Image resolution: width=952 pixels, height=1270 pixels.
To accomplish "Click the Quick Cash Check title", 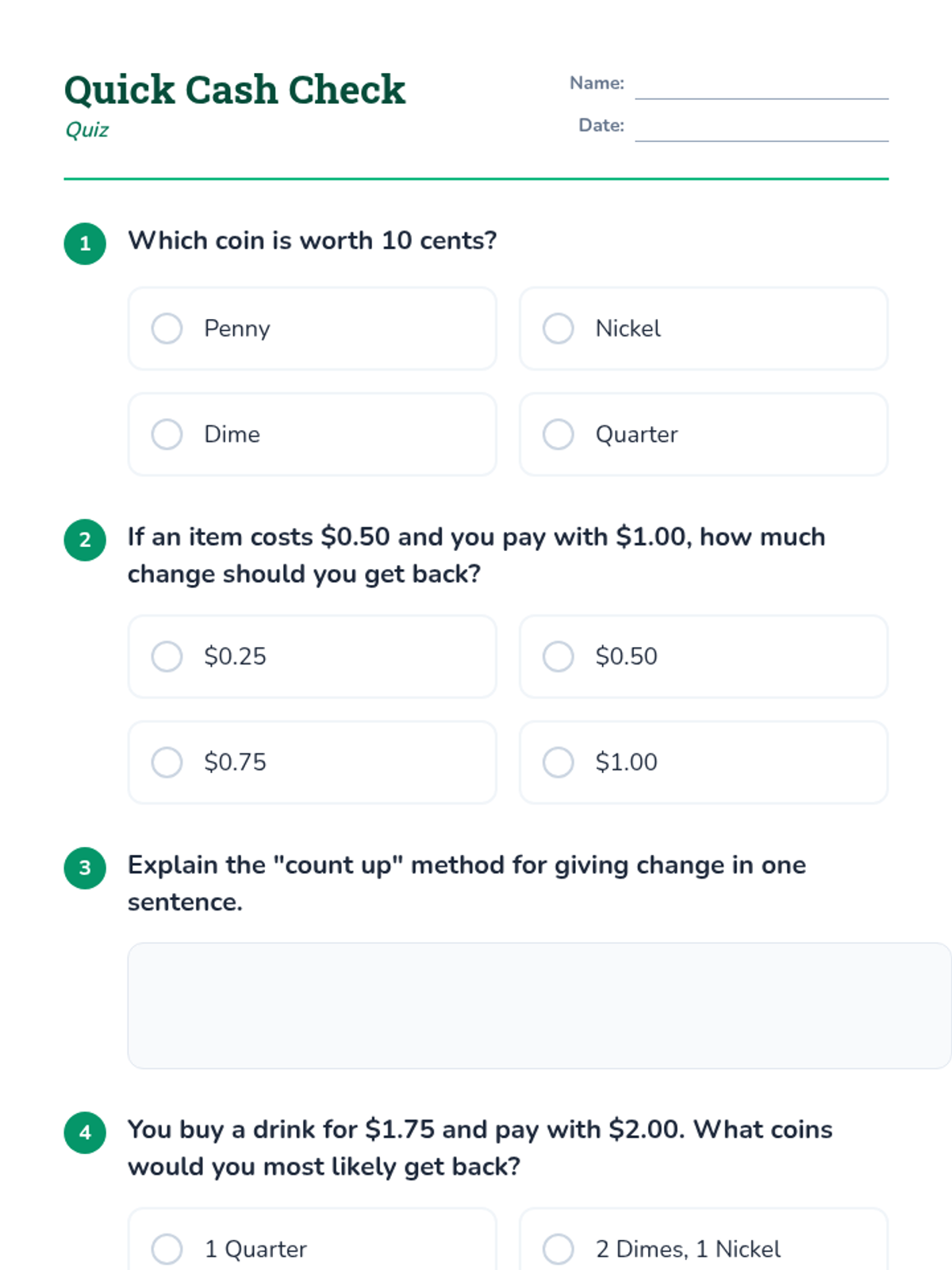I will 235,90.
